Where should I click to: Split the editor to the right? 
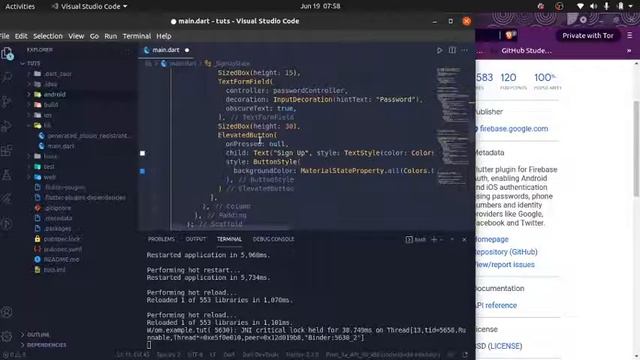pyautogui.click(x=452, y=50)
